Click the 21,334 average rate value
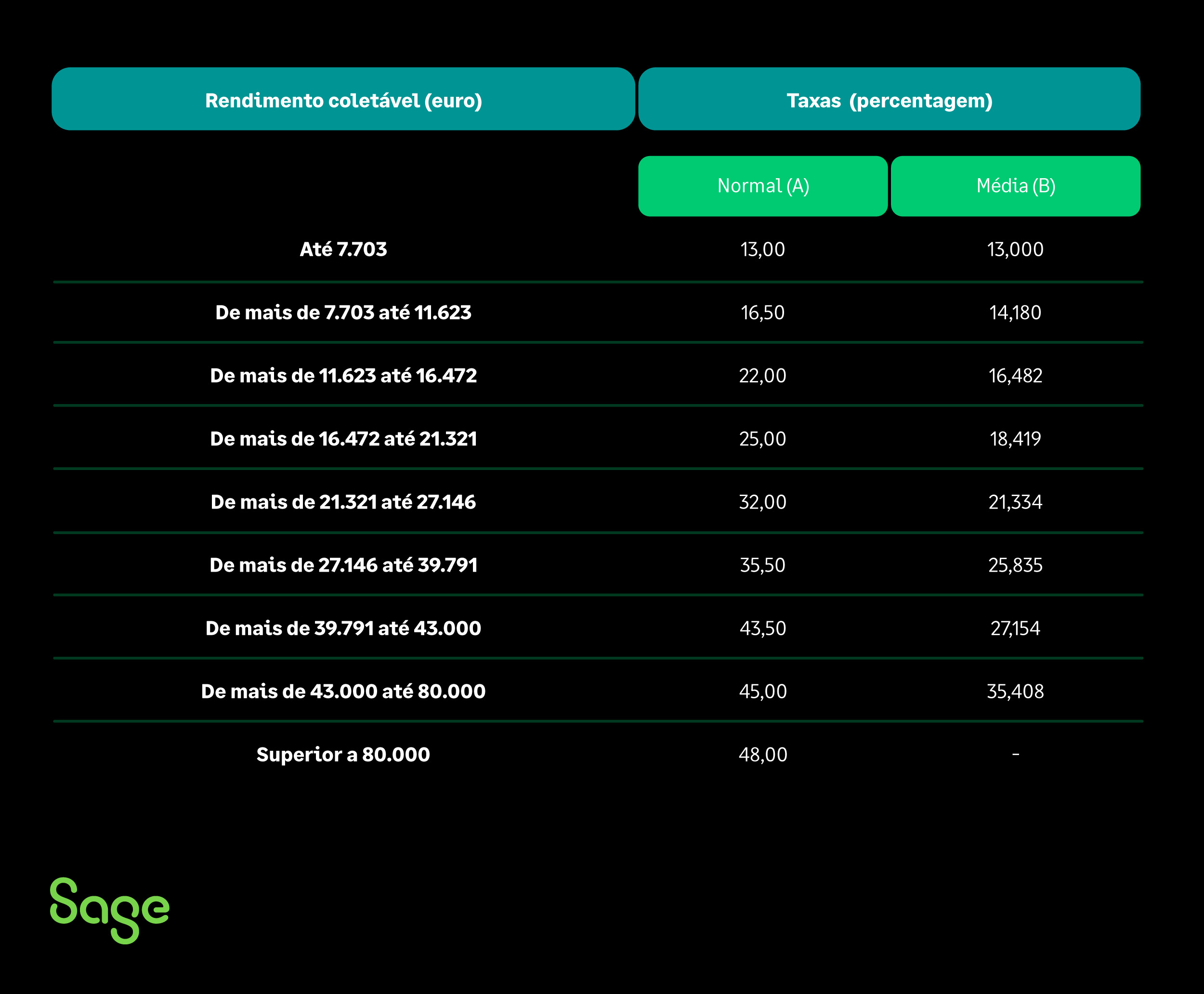 click(x=1015, y=502)
